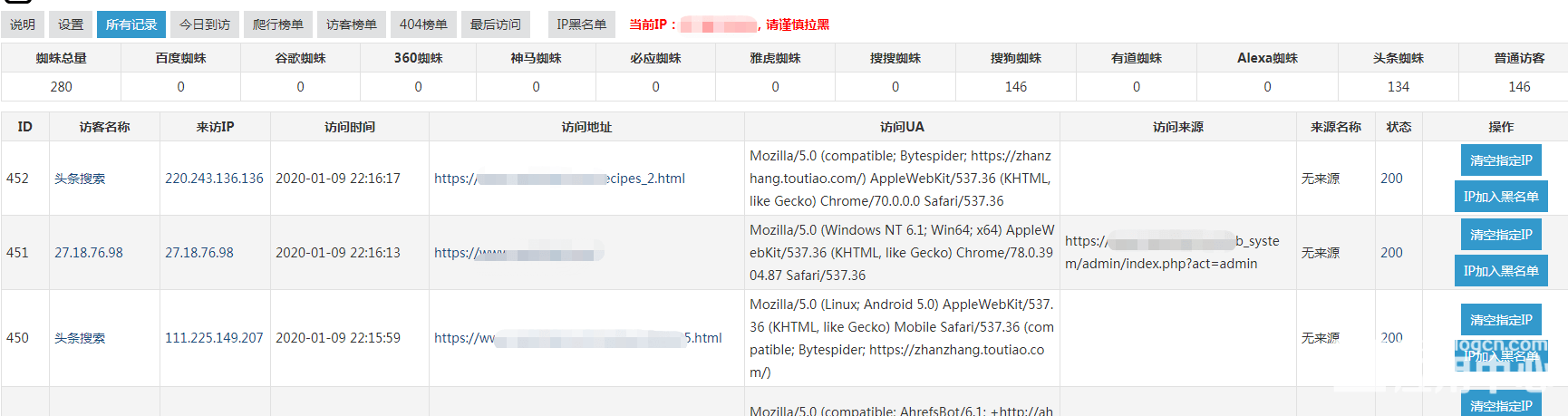The image size is (1568, 416).
Task: Click 清空指定IP button for record 452
Action: pyautogui.click(x=1501, y=160)
